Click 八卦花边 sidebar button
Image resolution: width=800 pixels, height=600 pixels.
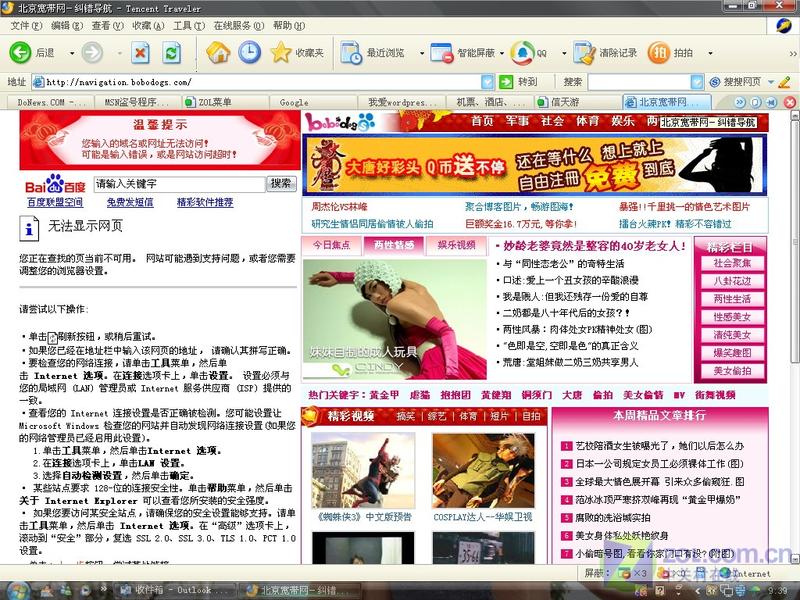[x=732, y=281]
